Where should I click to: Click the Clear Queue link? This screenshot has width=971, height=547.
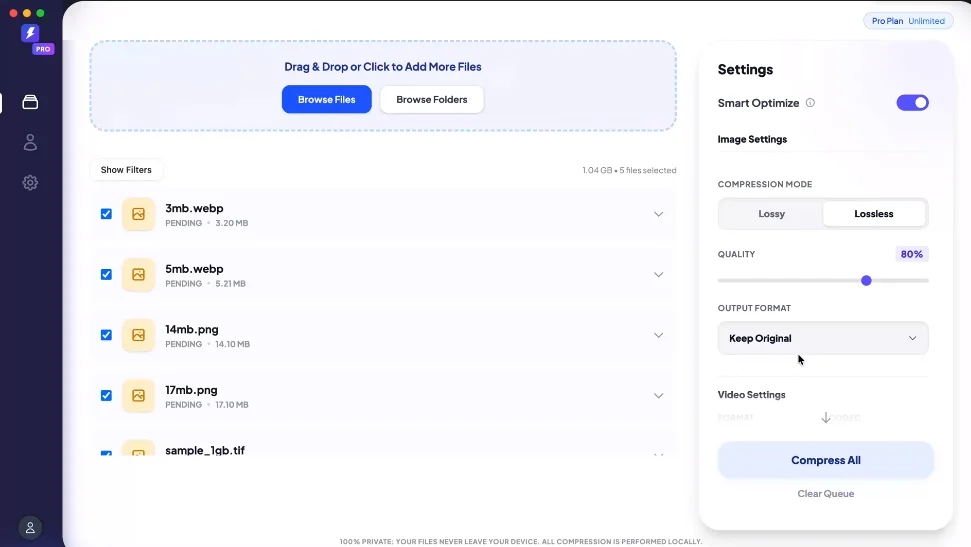825,494
